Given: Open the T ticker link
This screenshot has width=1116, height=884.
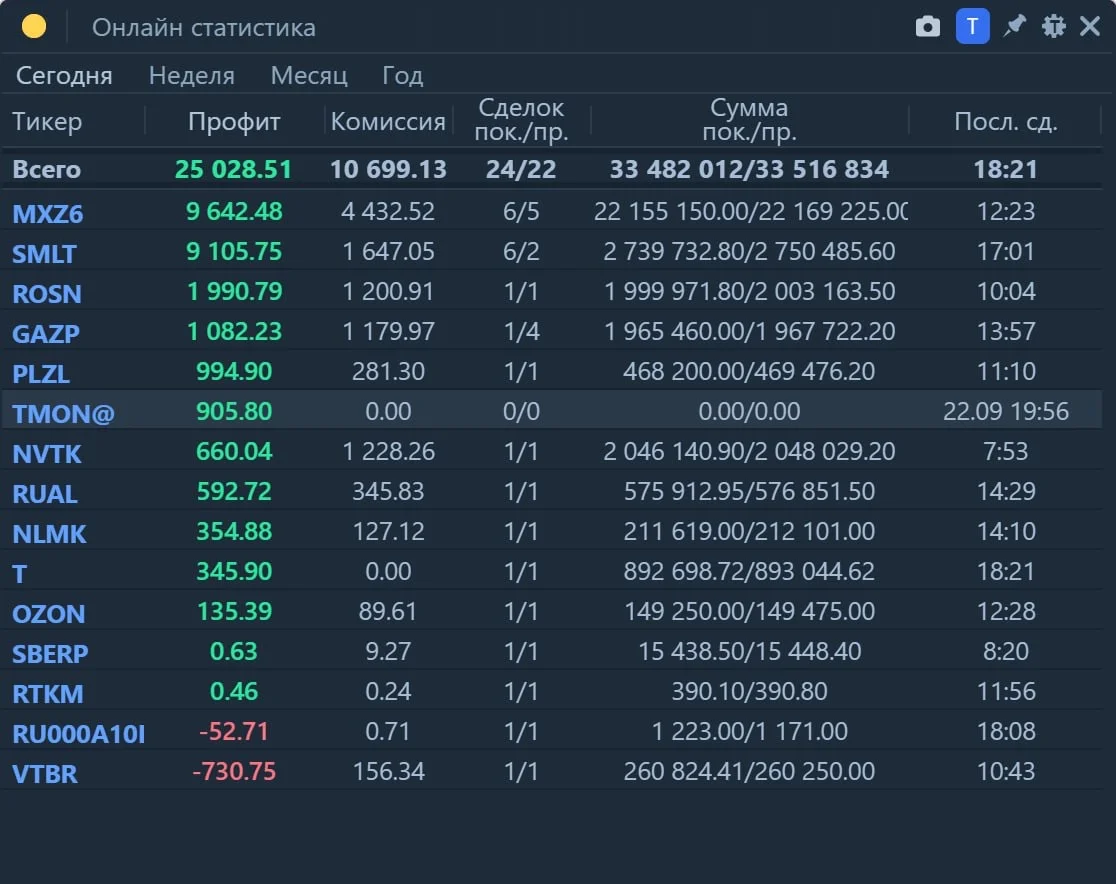Looking at the screenshot, I should point(20,574).
